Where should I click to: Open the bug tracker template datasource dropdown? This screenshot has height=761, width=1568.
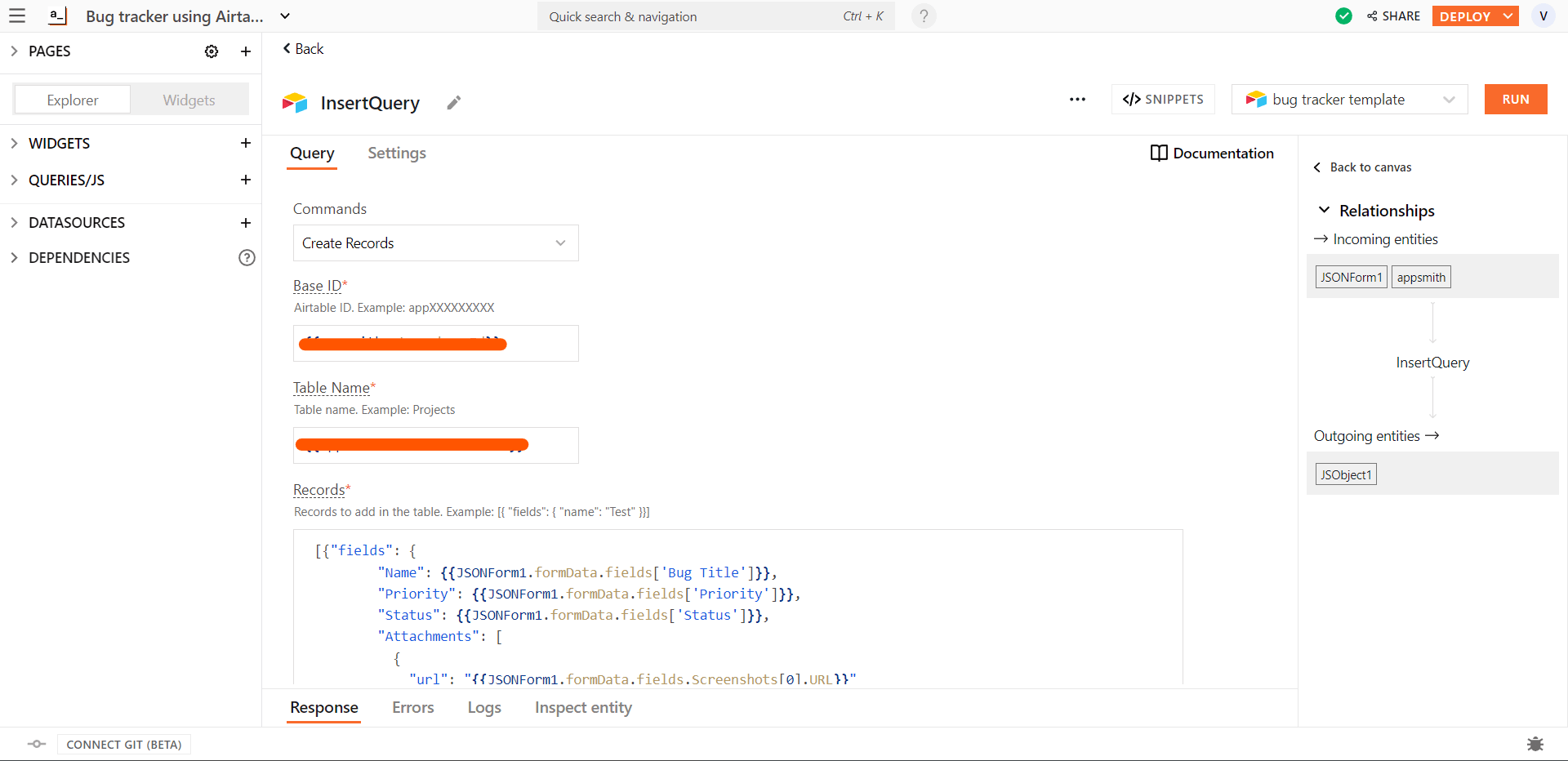1349,100
